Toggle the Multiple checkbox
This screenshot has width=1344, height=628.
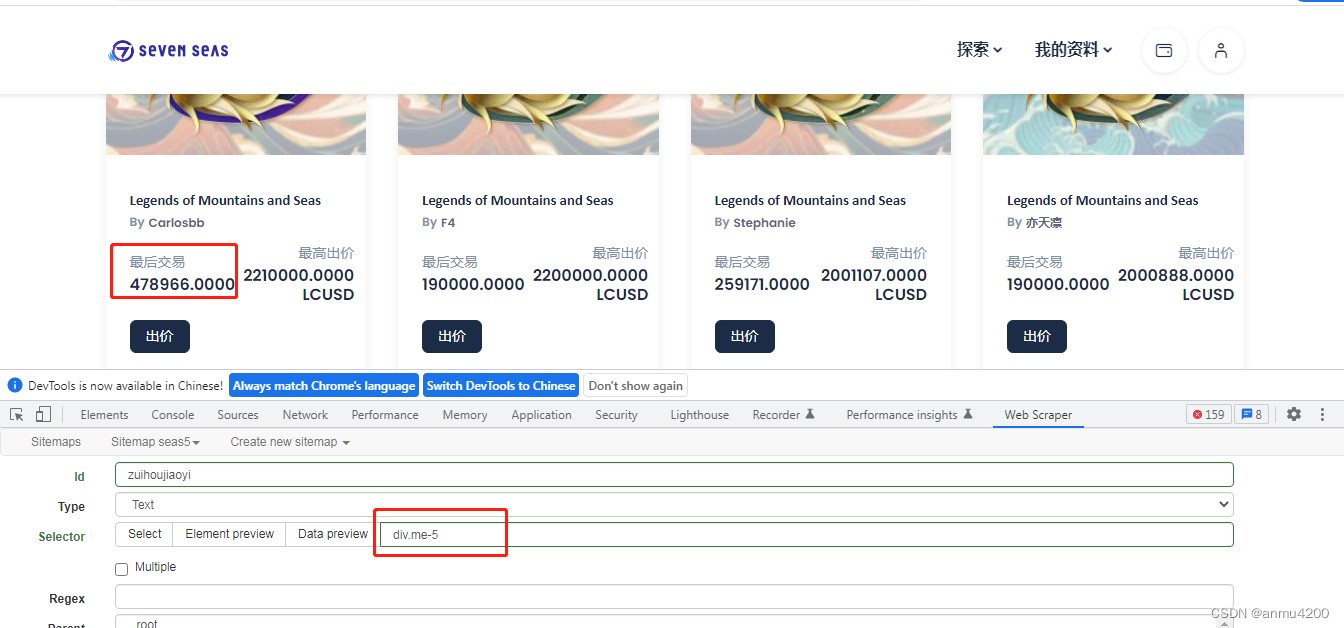(x=122, y=569)
